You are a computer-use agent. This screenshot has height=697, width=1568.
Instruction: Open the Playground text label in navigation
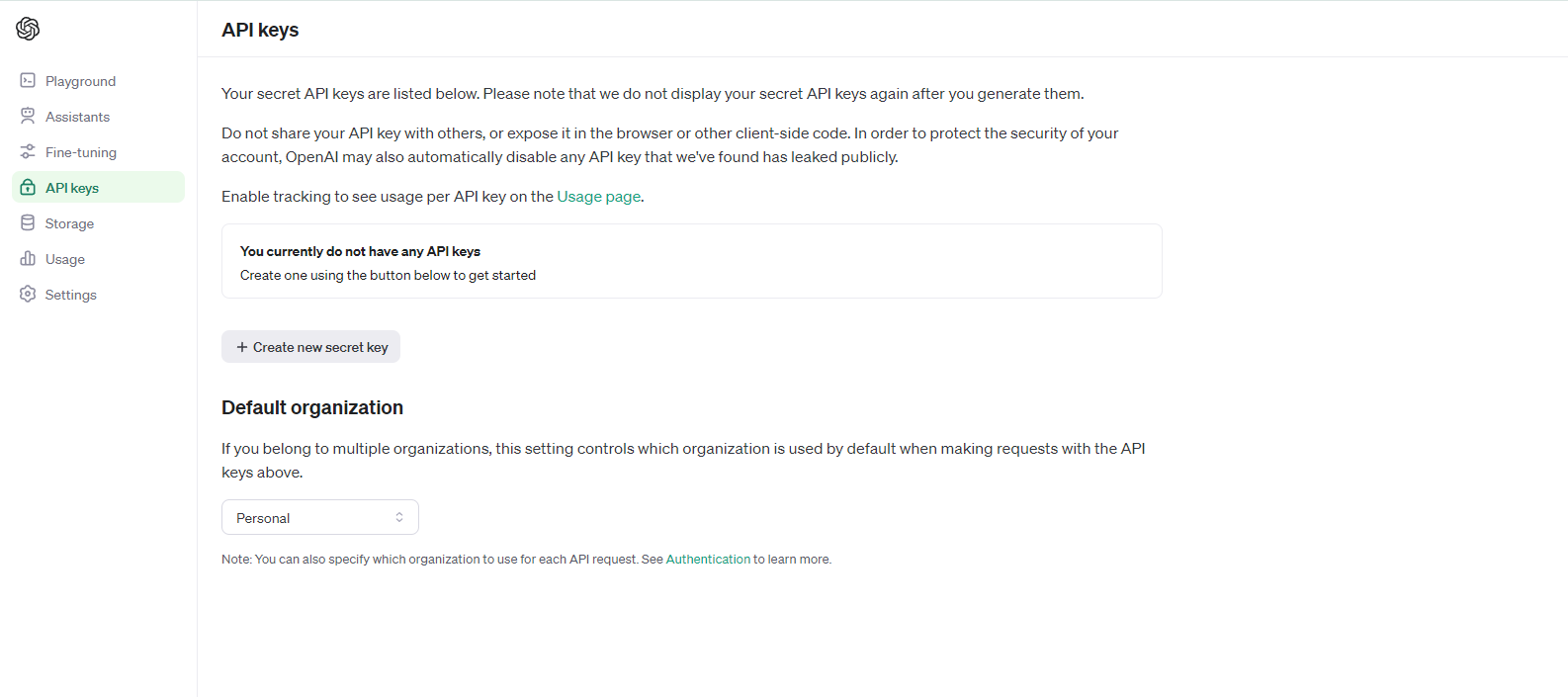80,81
